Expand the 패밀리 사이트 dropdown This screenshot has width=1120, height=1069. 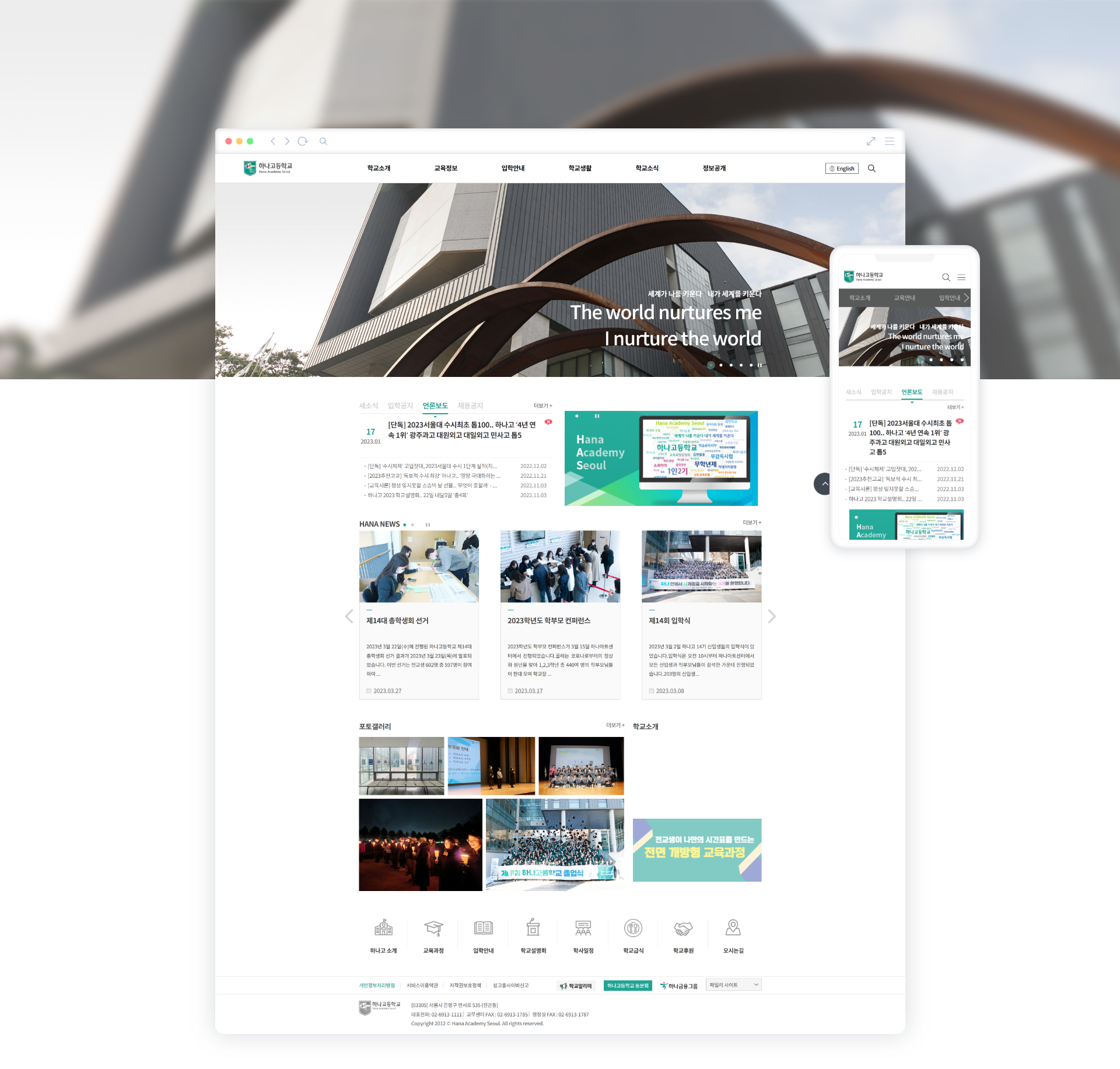[733, 985]
